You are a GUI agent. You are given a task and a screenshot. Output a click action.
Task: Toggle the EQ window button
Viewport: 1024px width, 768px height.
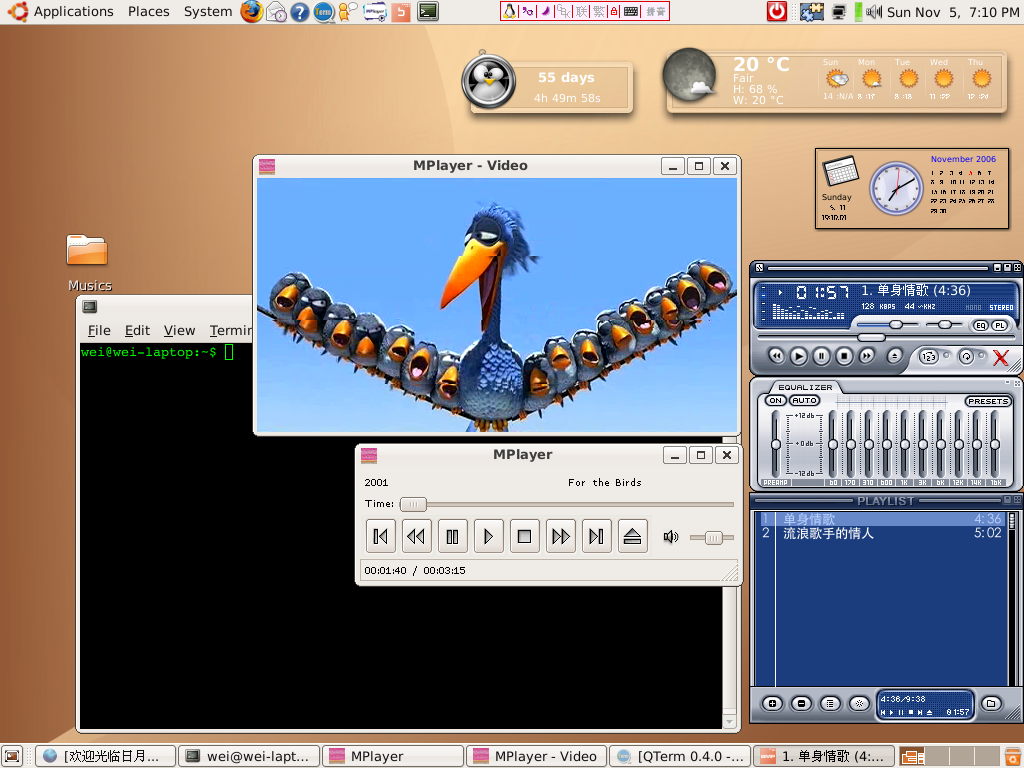click(x=980, y=325)
